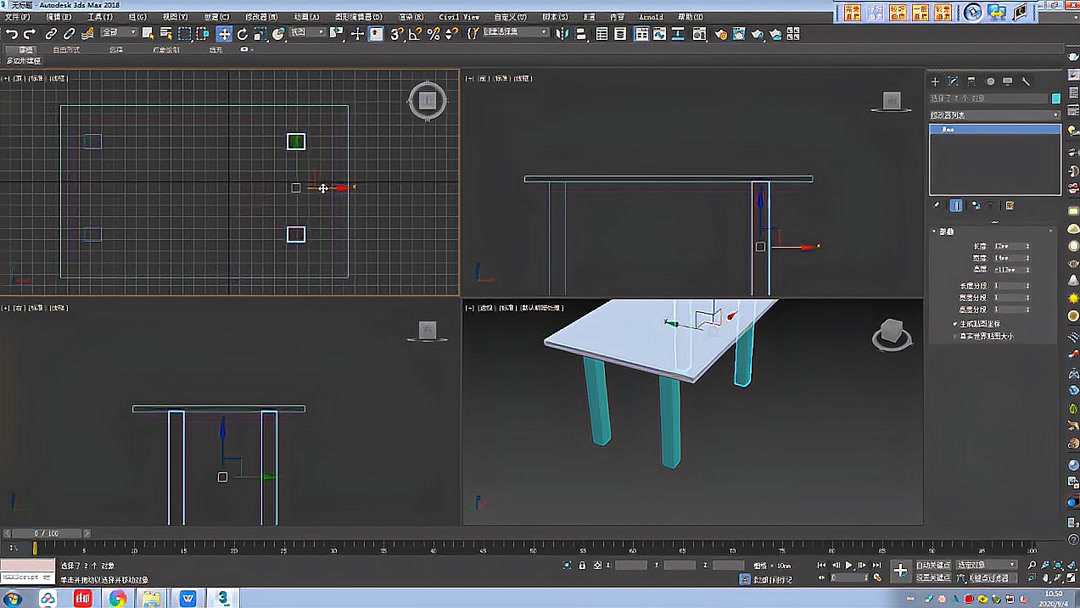Open the selection filter dropdown
This screenshot has width=1080, height=608.
pos(120,33)
